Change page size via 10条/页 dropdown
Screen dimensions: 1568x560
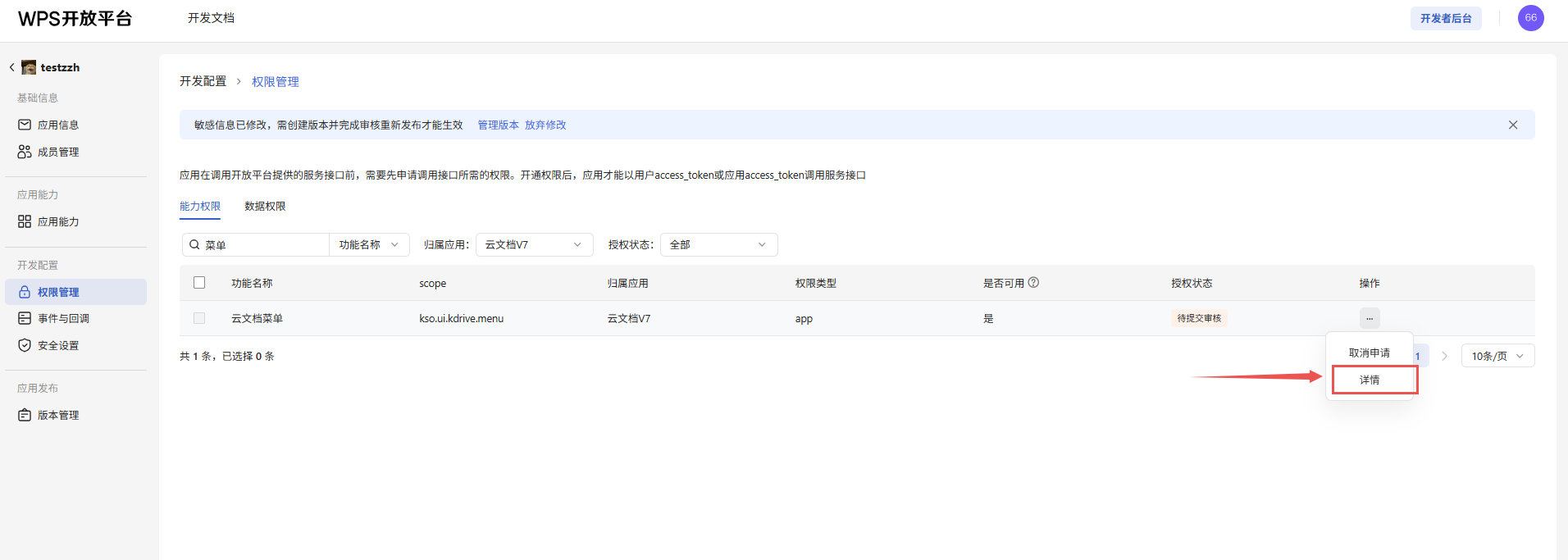[1497, 356]
